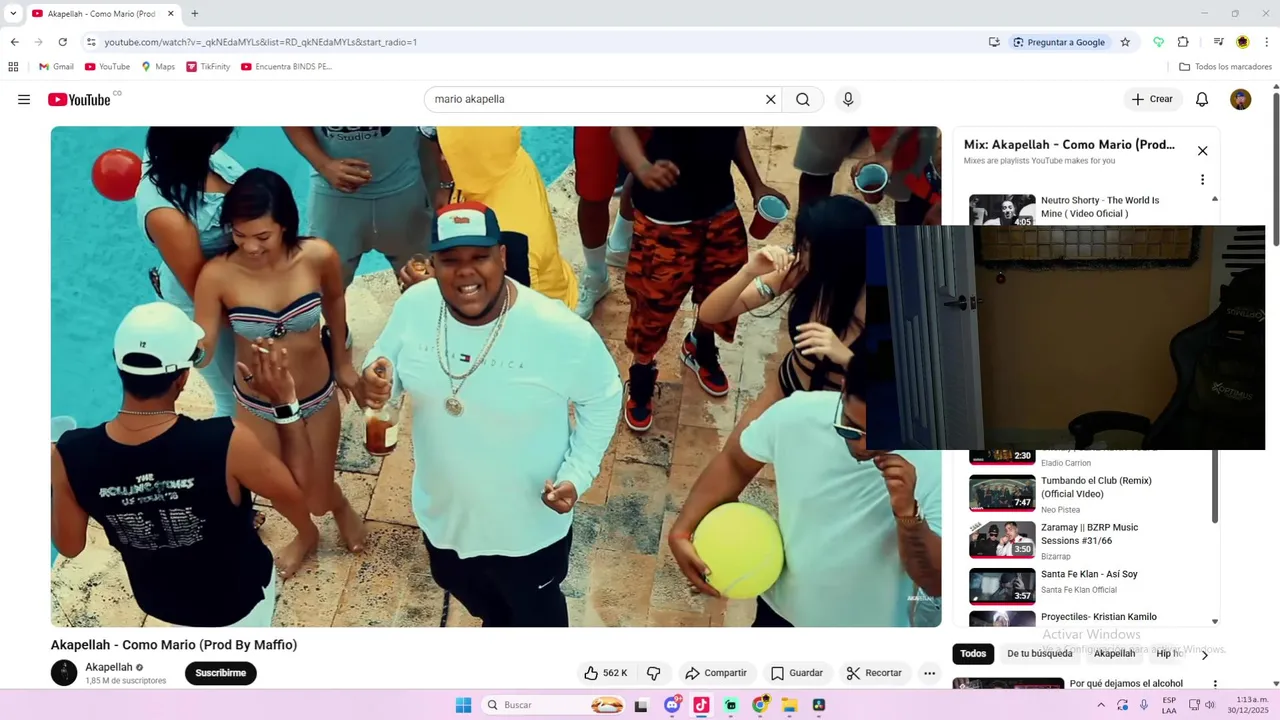This screenshot has height=720, width=1280.
Task: Click the install app icon in address bar
Action: [x=994, y=42]
